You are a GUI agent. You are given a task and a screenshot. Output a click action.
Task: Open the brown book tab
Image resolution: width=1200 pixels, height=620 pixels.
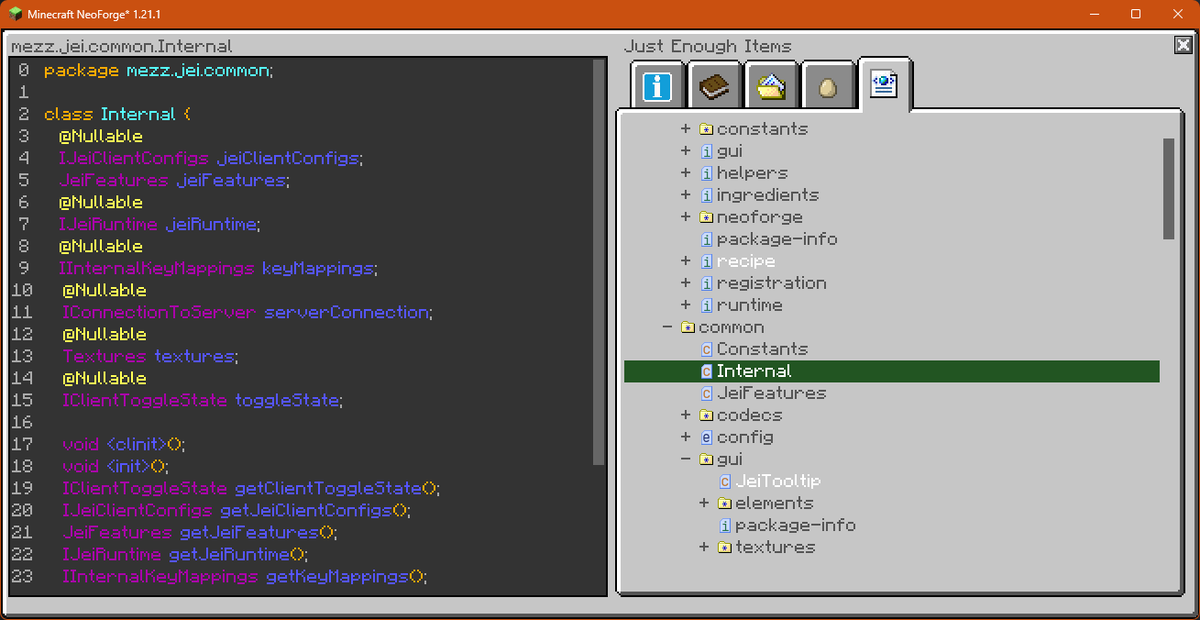(x=715, y=86)
